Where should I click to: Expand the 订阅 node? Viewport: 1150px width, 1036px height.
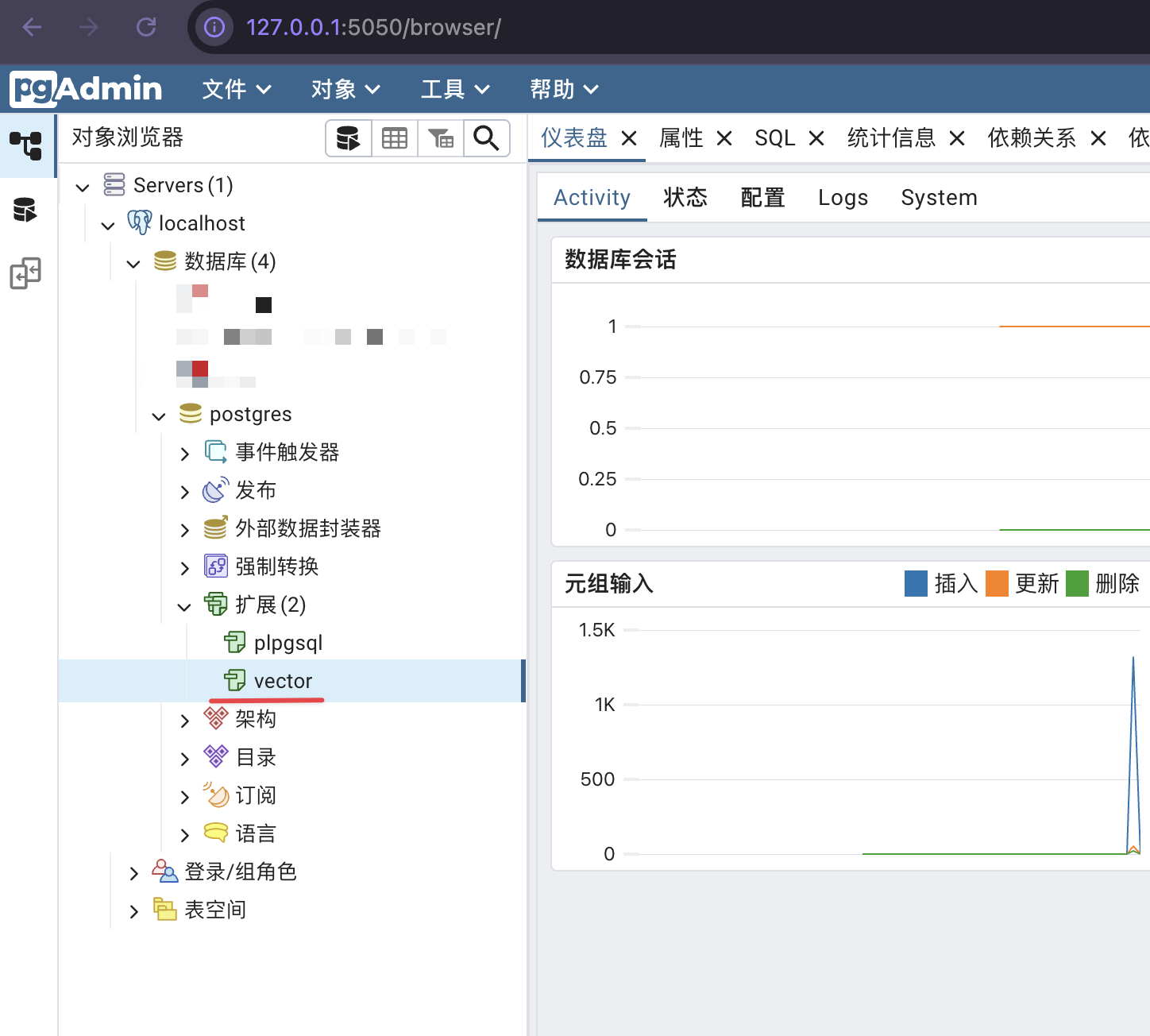(184, 797)
